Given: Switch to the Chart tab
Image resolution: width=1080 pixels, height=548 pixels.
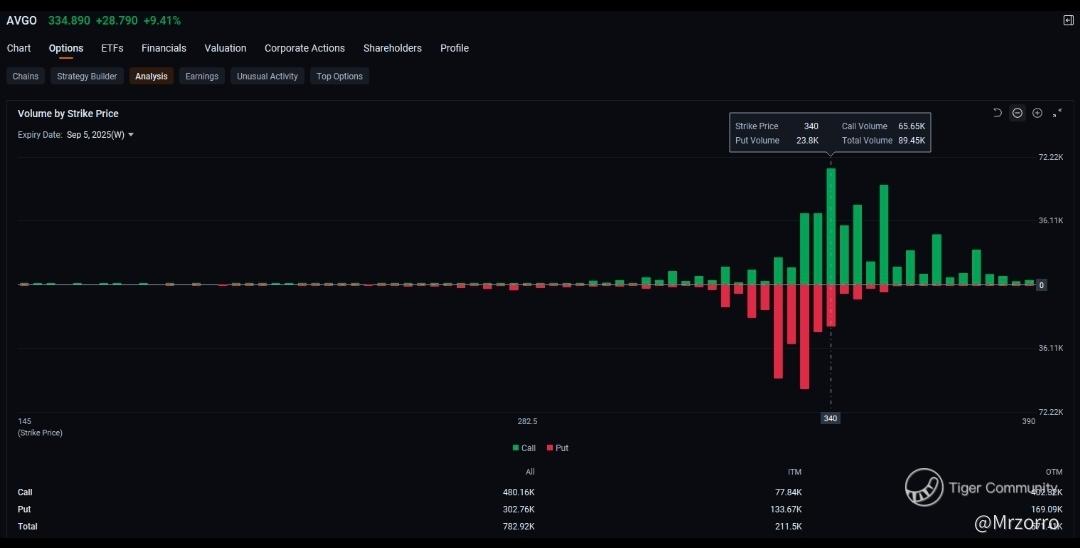Looking at the screenshot, I should [x=19, y=48].
